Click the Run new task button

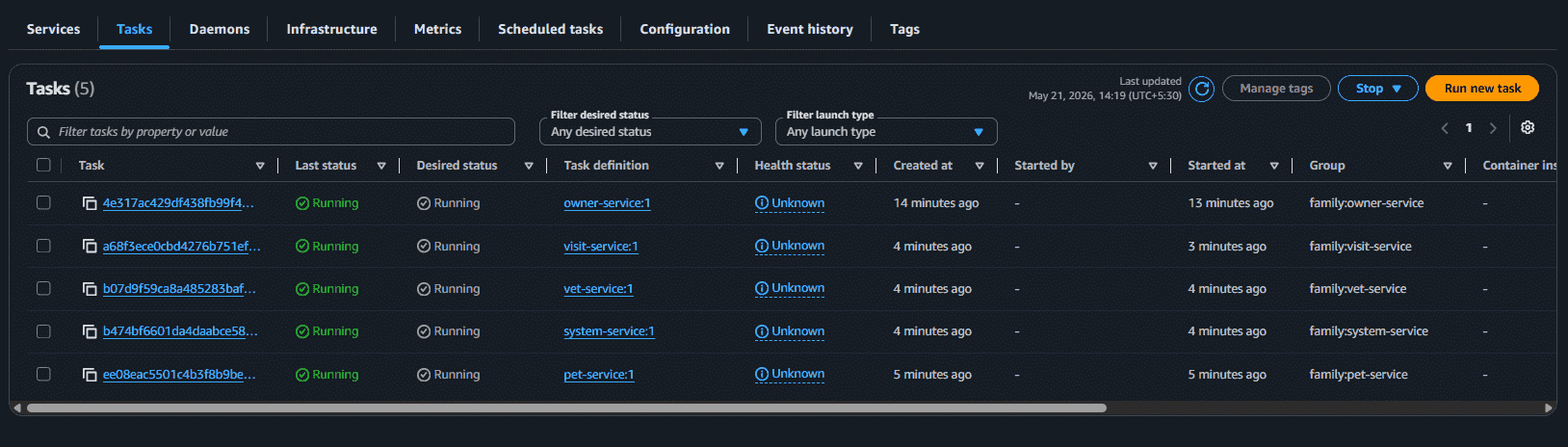point(1482,89)
